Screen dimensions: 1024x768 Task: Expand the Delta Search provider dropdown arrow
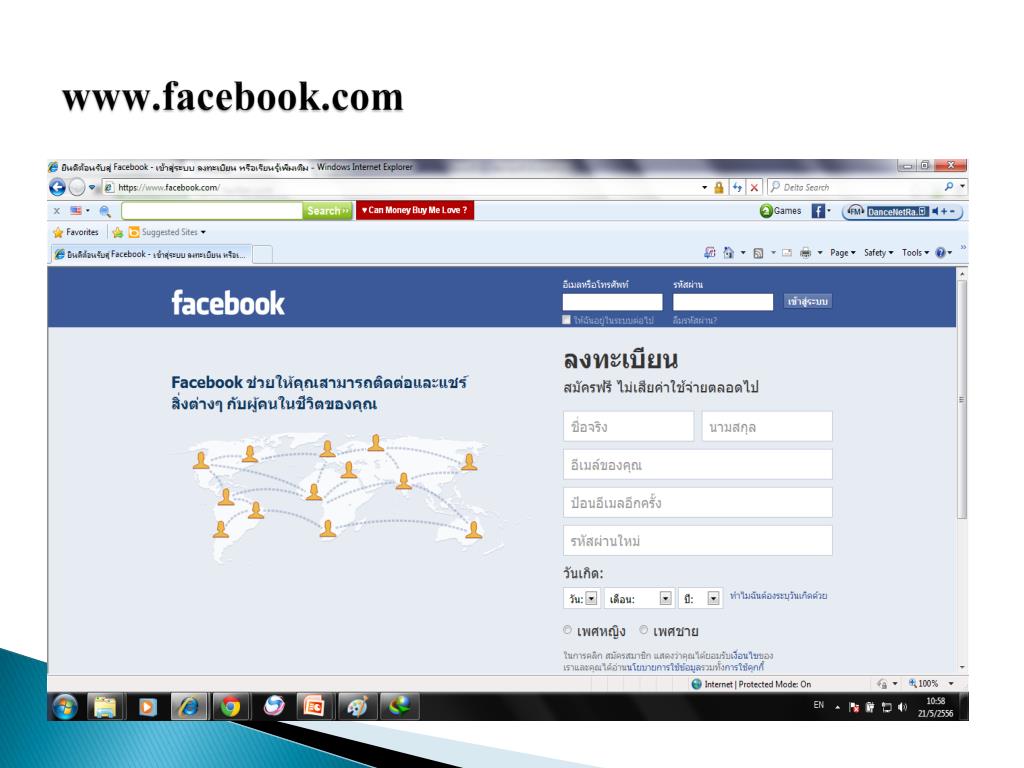tap(962, 187)
